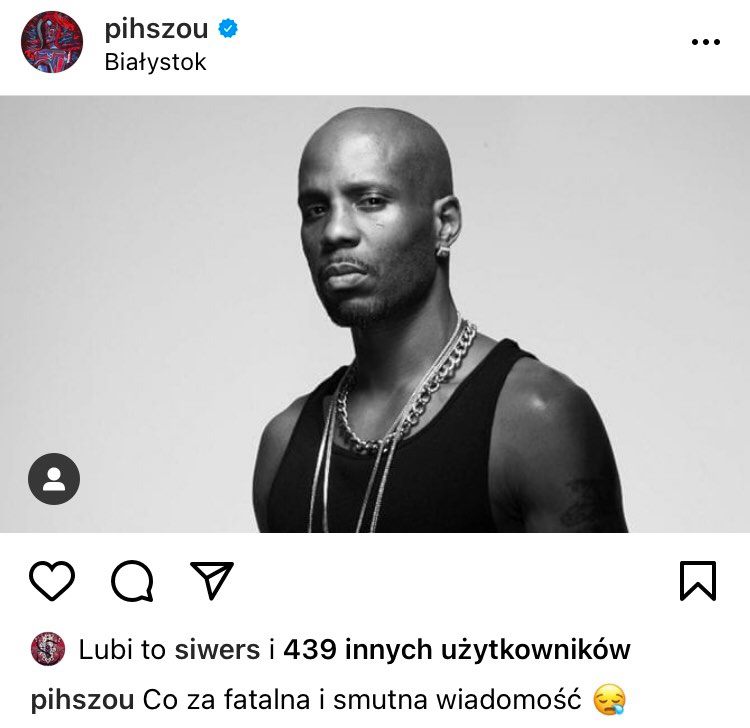Viewport: 750px width, 728px height.
Task: Share the post using the paper plane icon
Action: (212, 580)
